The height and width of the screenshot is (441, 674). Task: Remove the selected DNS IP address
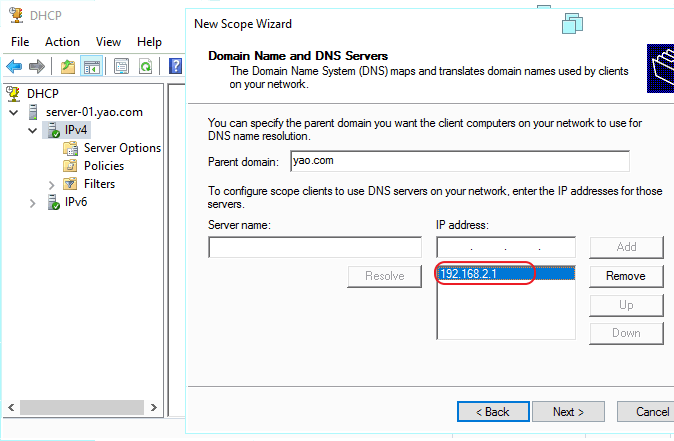(x=626, y=276)
